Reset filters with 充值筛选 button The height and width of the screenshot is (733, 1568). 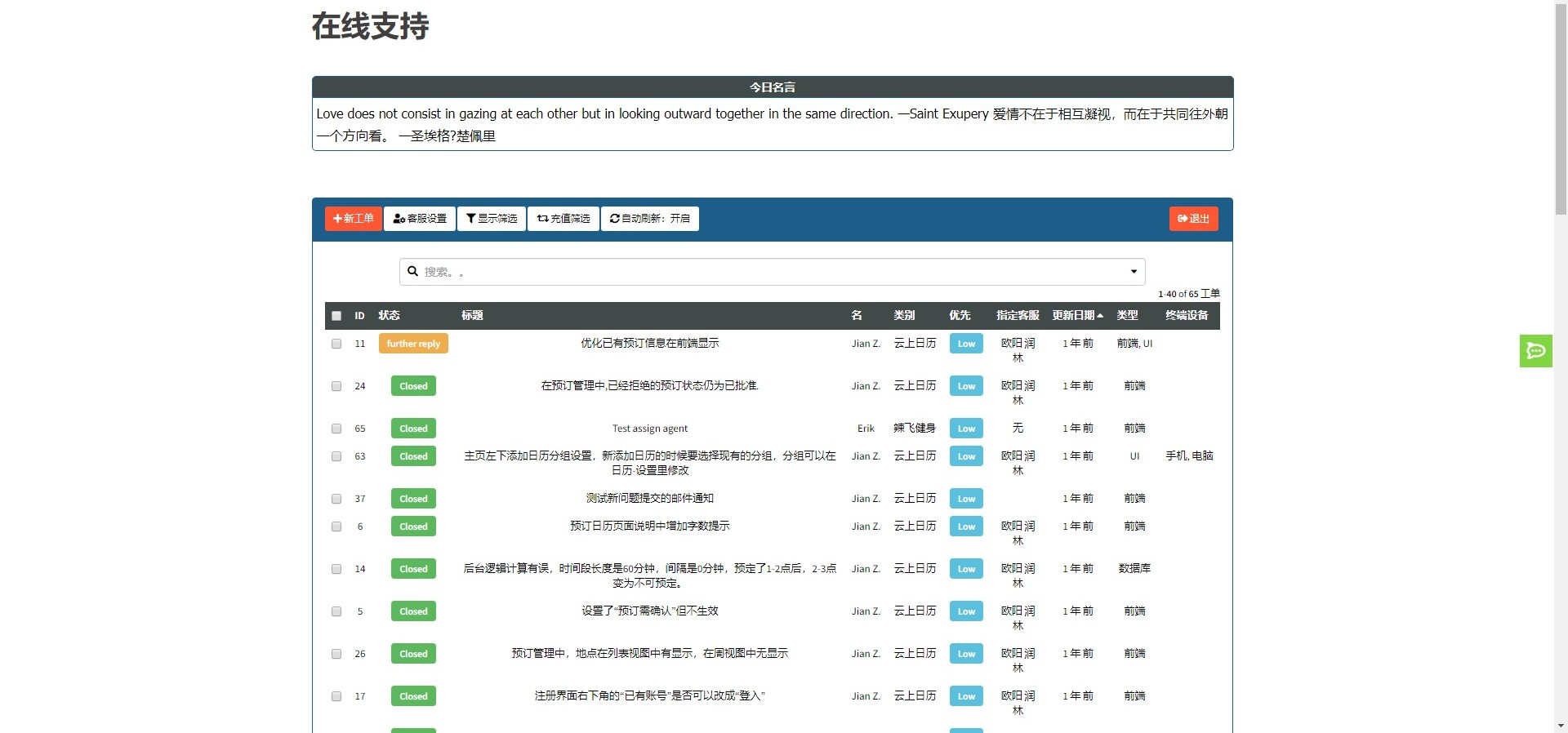click(x=563, y=219)
